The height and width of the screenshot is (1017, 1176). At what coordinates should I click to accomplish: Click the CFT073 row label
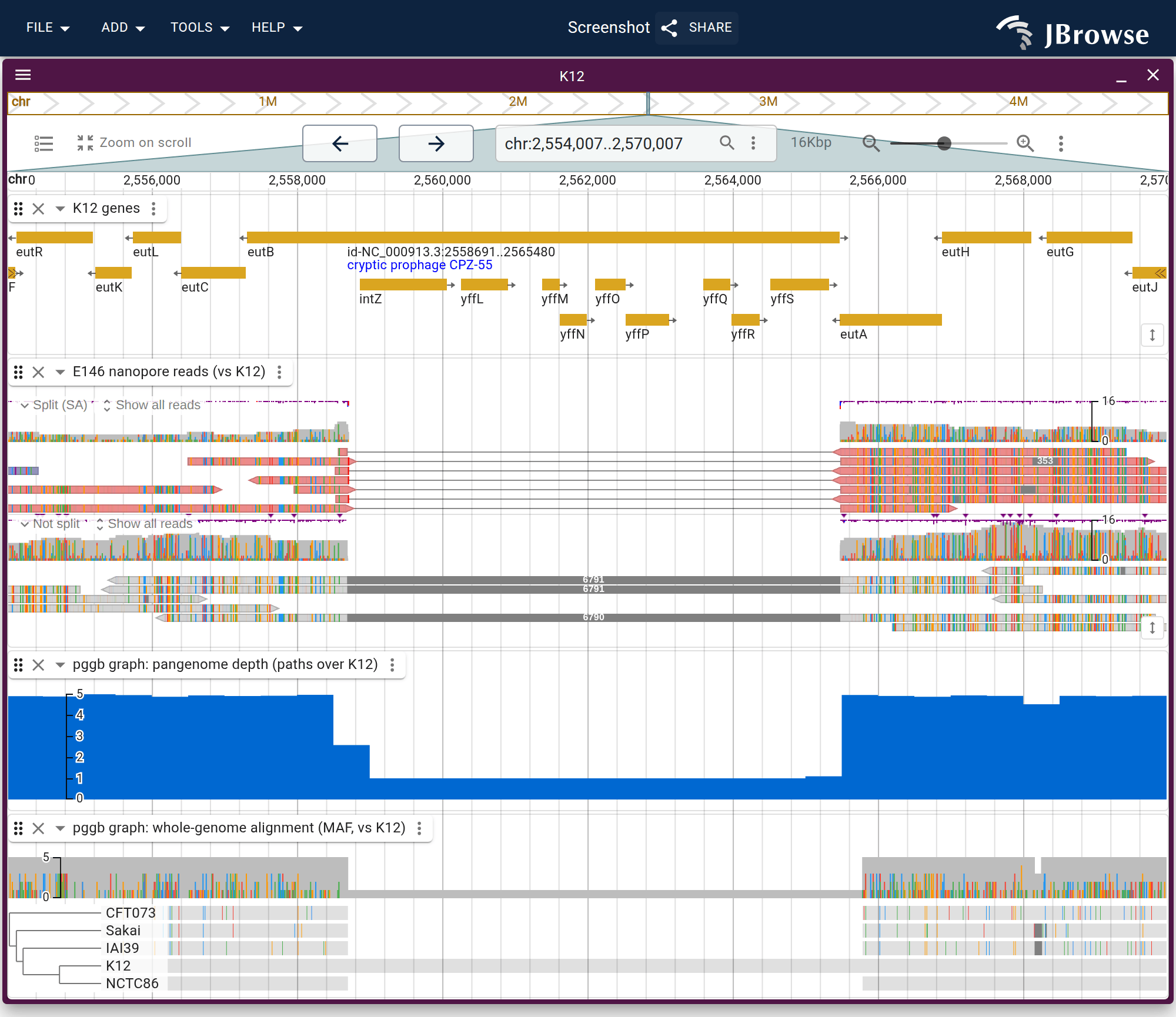point(131,913)
